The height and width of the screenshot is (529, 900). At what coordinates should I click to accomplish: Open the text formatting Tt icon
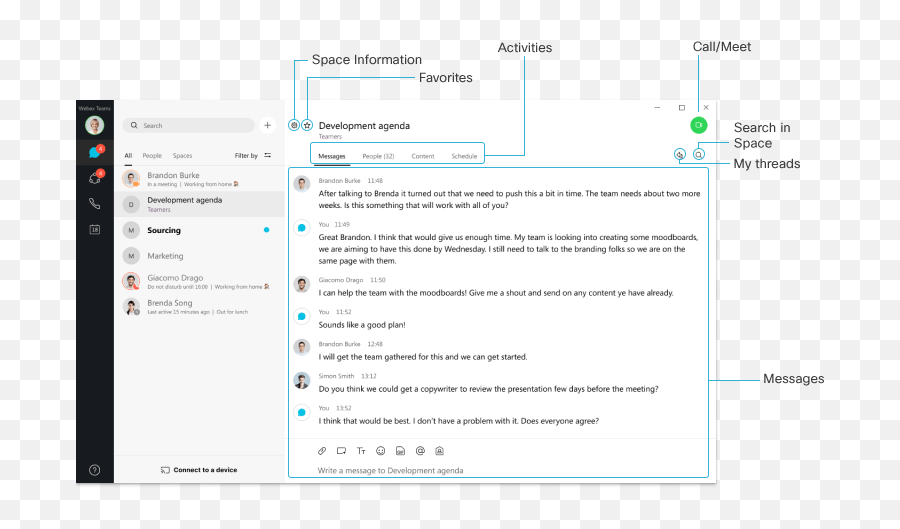tap(361, 451)
